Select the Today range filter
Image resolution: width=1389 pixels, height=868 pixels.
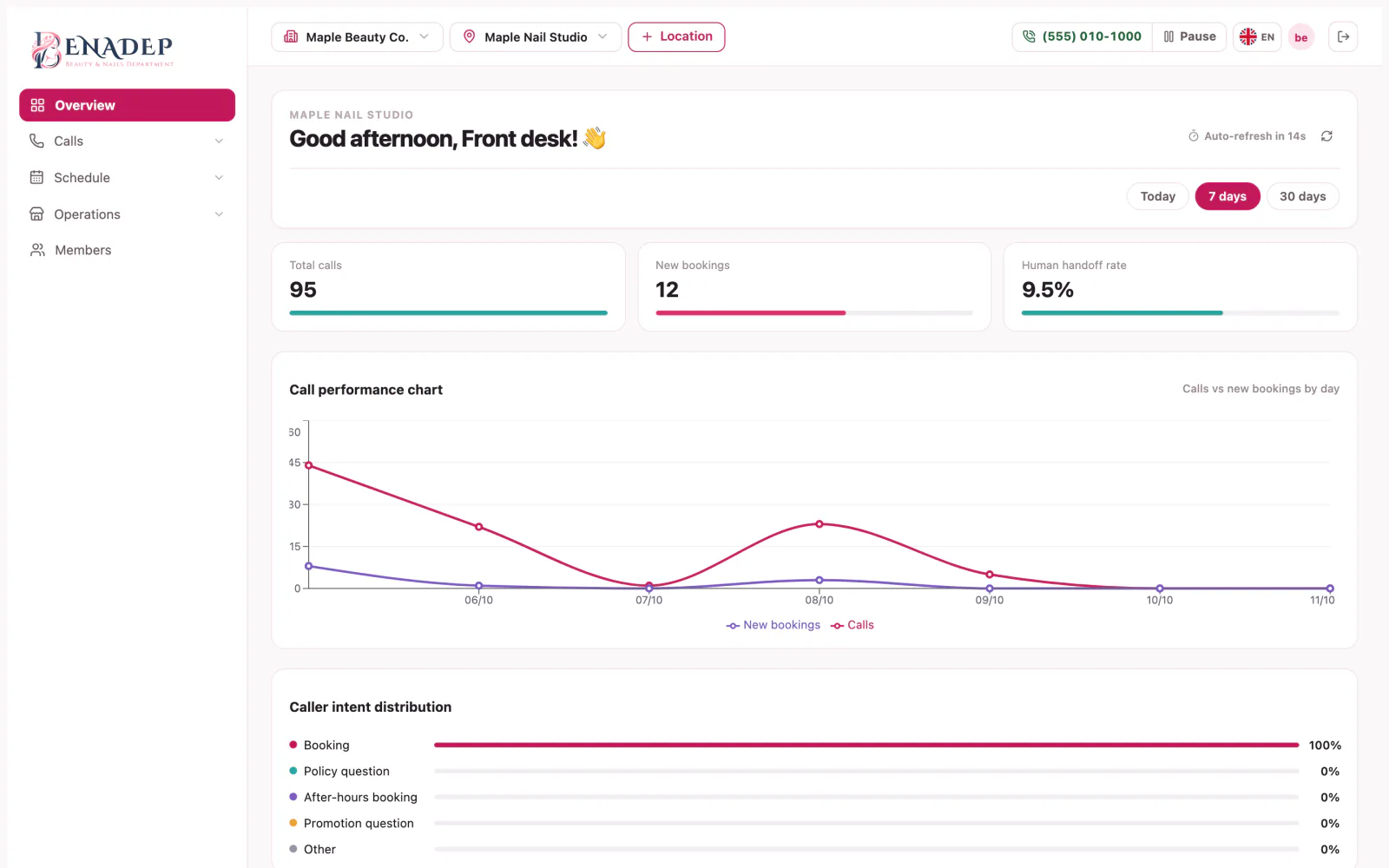point(1158,196)
